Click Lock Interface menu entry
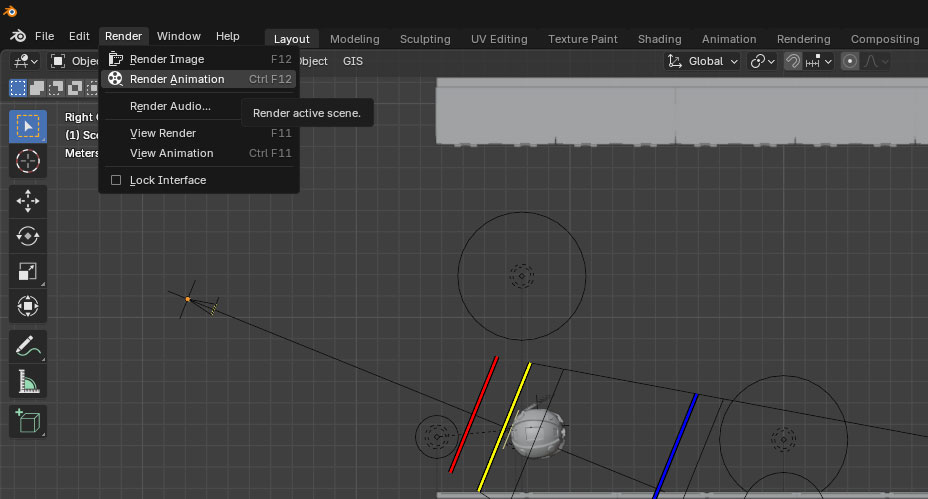928x499 pixels. click(199, 180)
